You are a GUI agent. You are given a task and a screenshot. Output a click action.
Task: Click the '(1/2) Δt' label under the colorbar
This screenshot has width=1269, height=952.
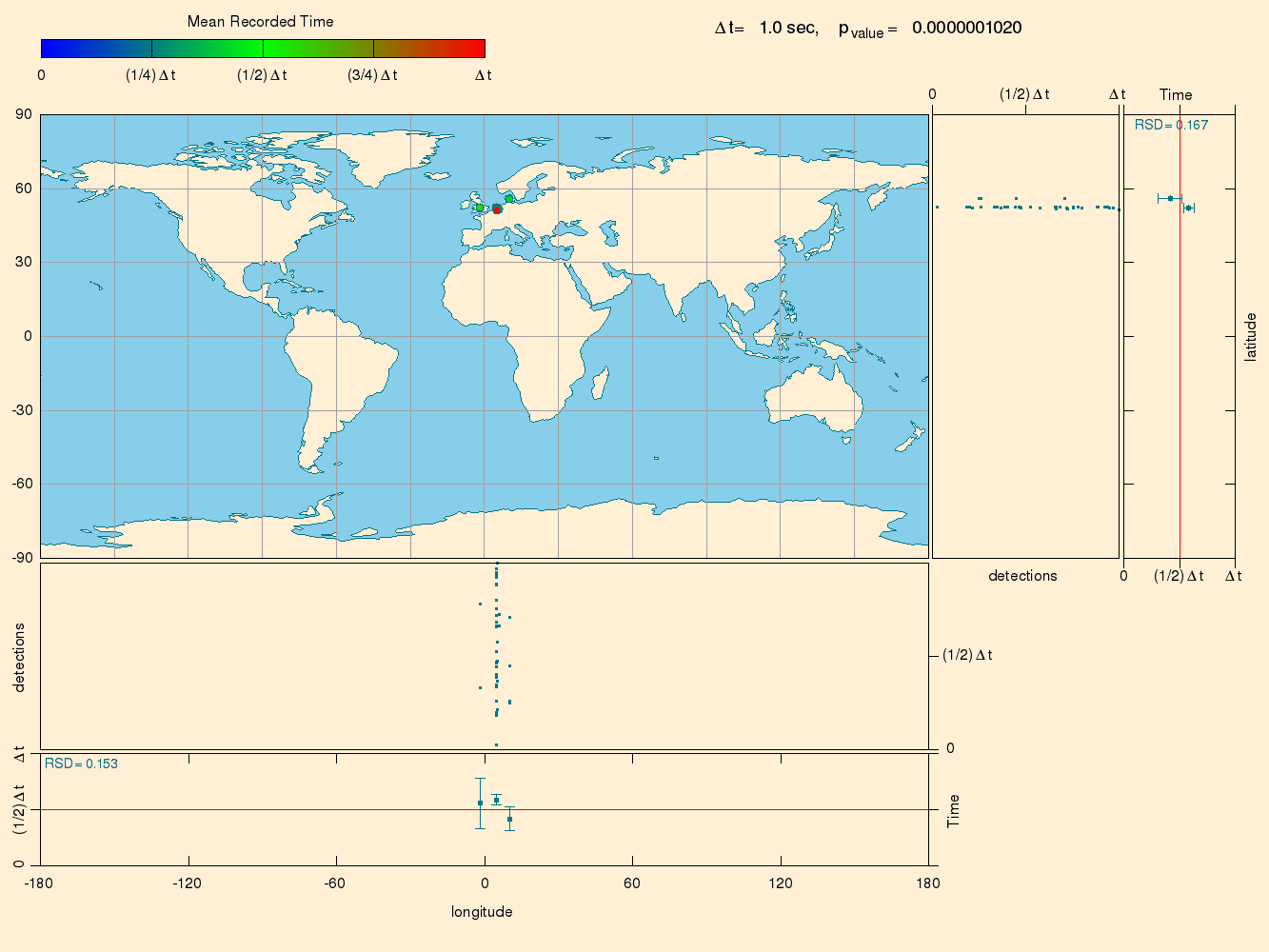(x=262, y=75)
